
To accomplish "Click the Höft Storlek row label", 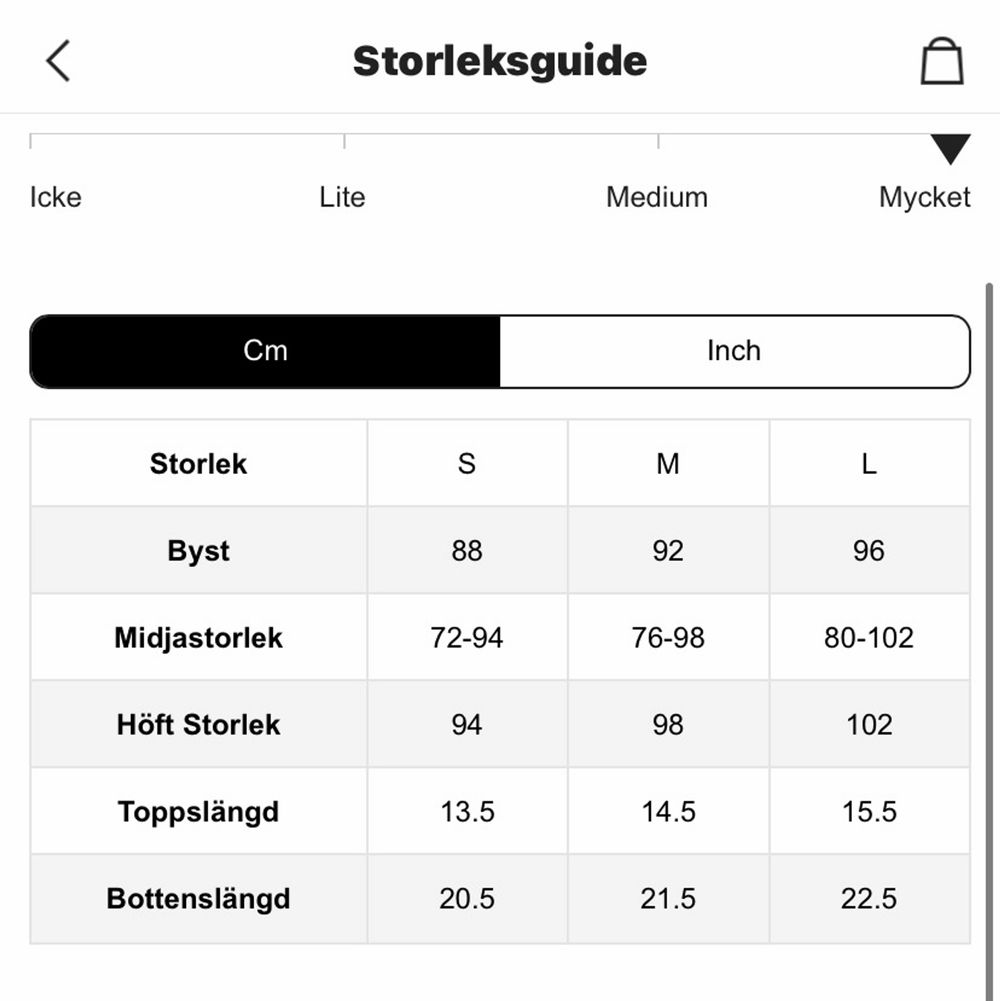I will click(199, 725).
